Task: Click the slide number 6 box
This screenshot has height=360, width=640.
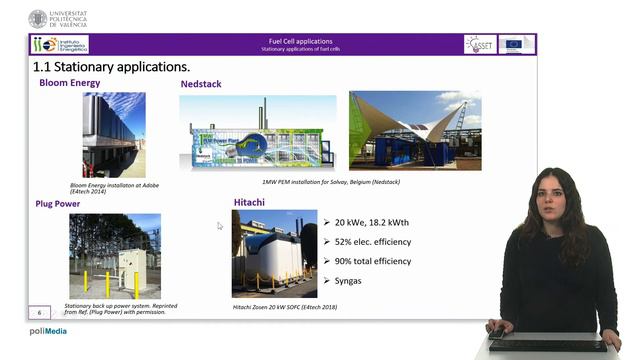Action: (x=40, y=313)
